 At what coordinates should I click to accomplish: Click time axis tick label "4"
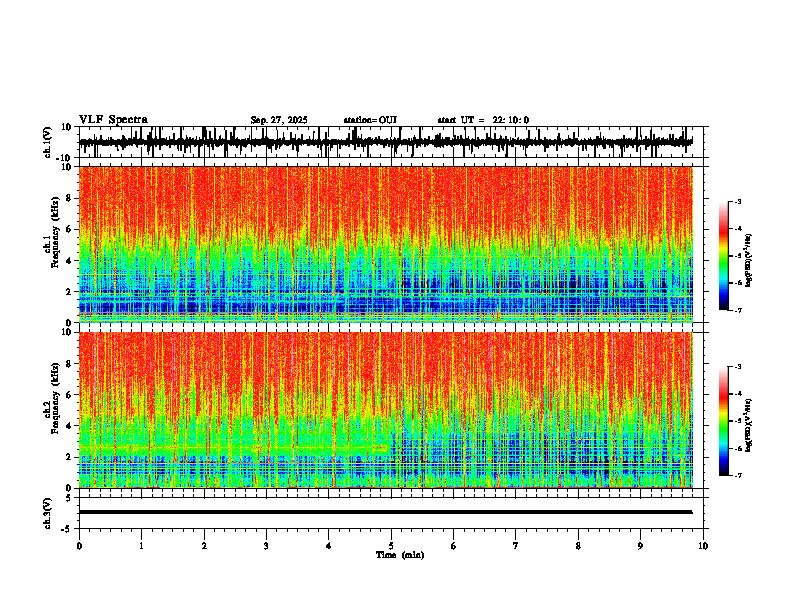tap(329, 546)
